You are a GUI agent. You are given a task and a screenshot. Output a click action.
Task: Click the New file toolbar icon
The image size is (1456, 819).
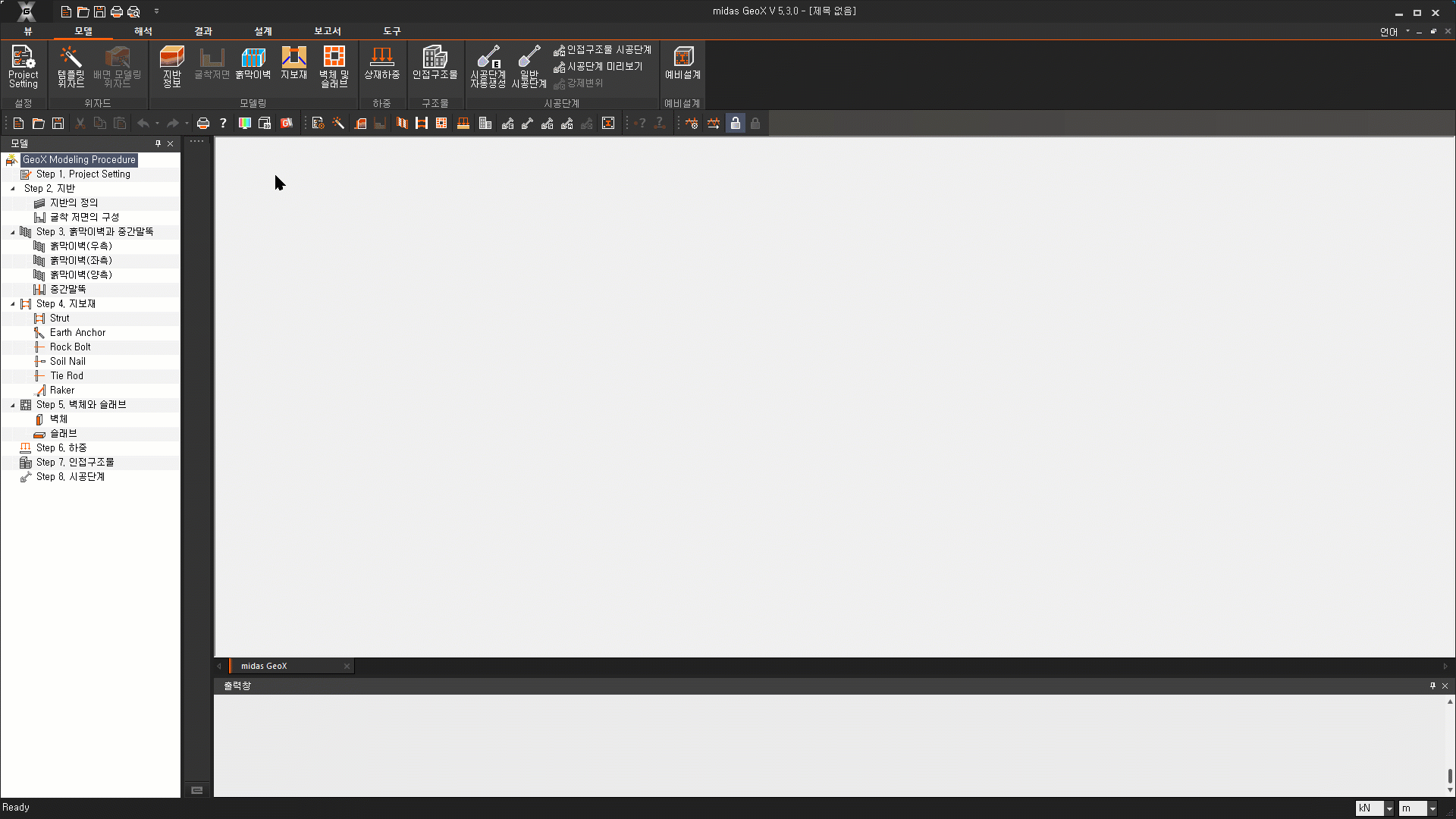[18, 124]
